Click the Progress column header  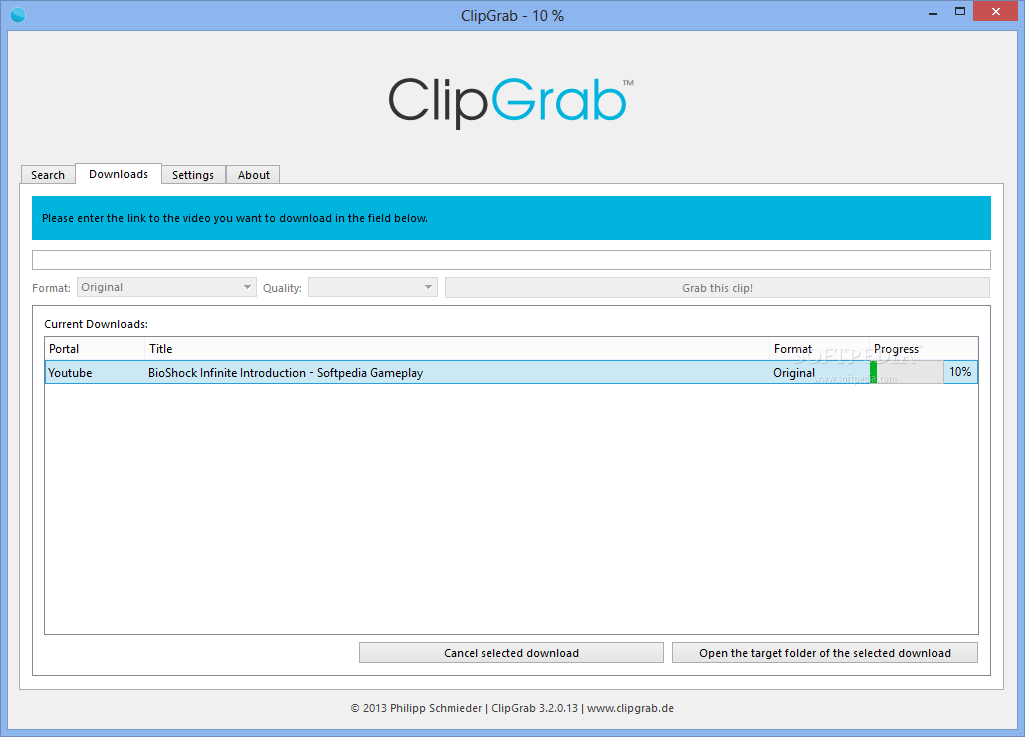pos(924,349)
